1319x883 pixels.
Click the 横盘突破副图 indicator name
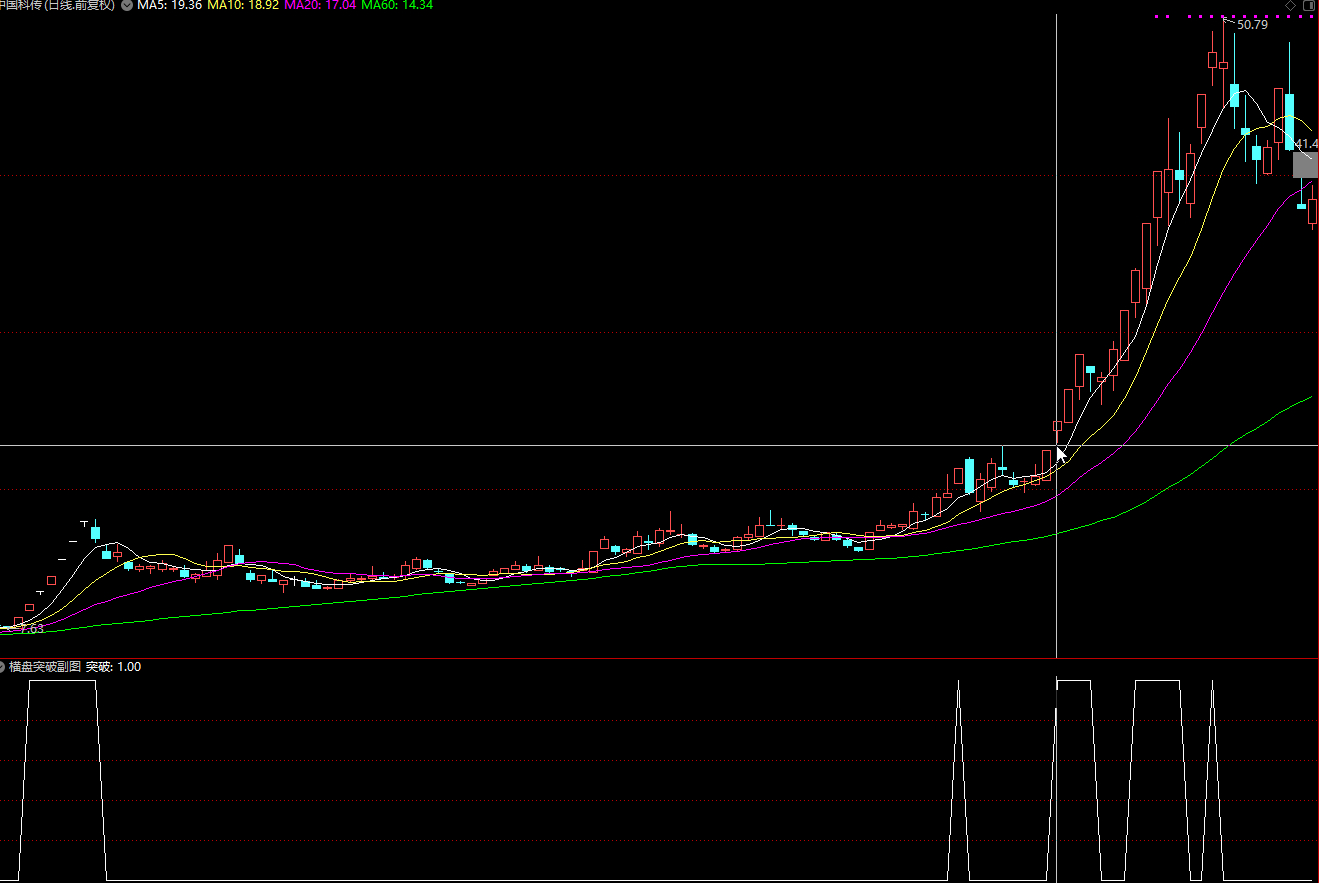(x=45, y=667)
